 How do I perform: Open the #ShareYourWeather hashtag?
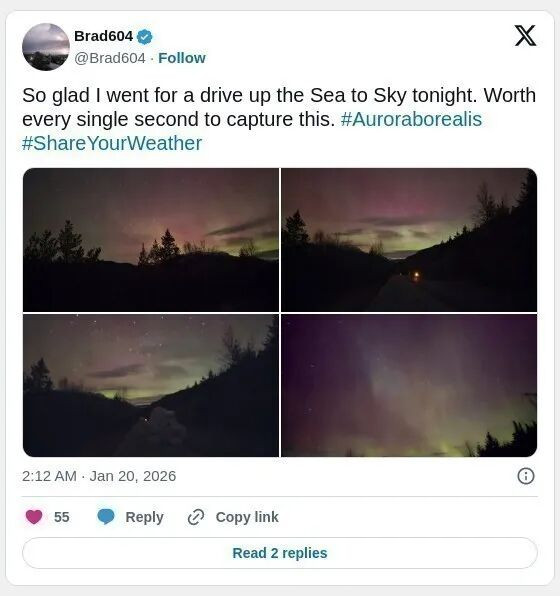coord(112,143)
